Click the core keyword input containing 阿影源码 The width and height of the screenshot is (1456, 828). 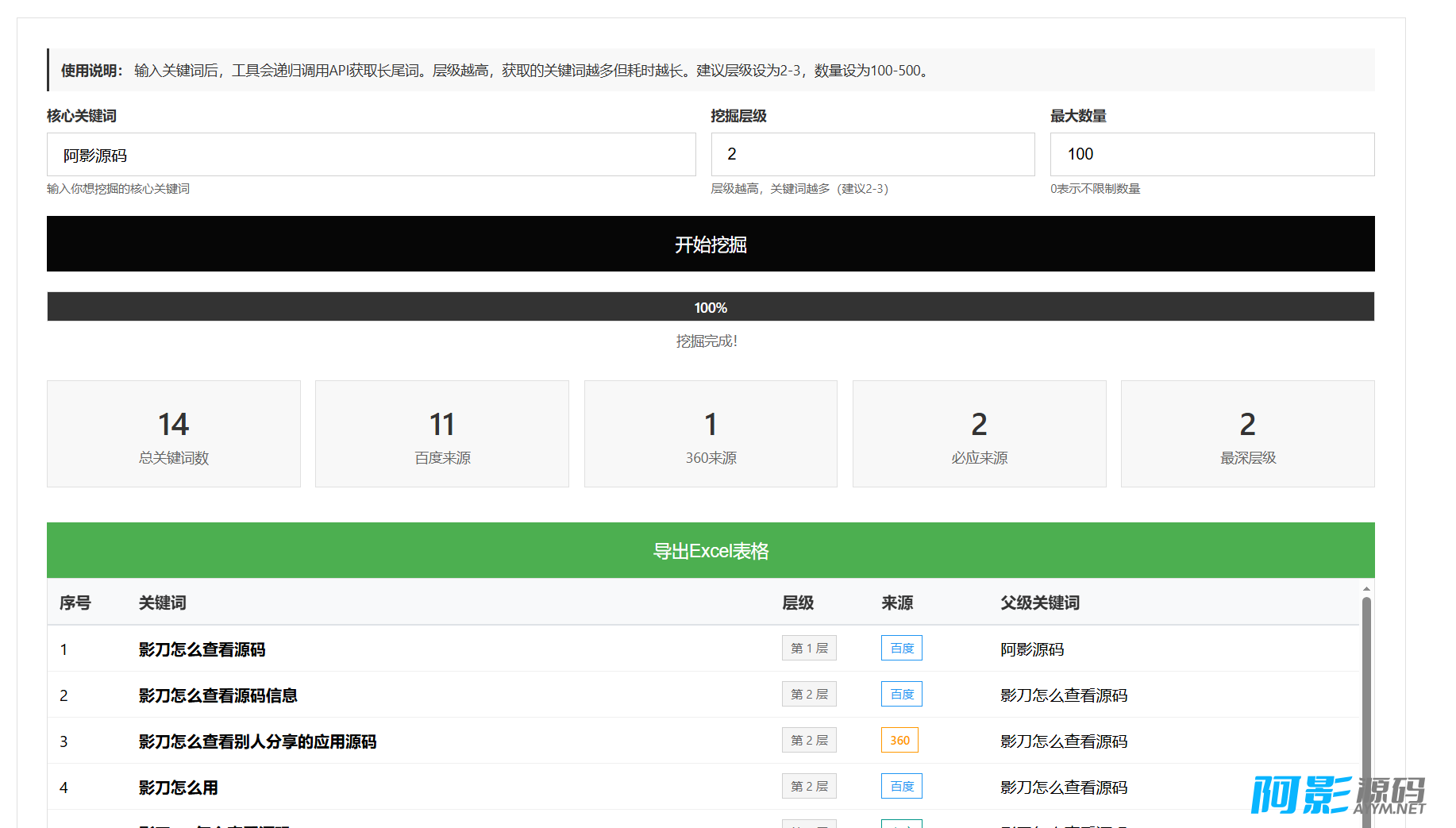(371, 155)
